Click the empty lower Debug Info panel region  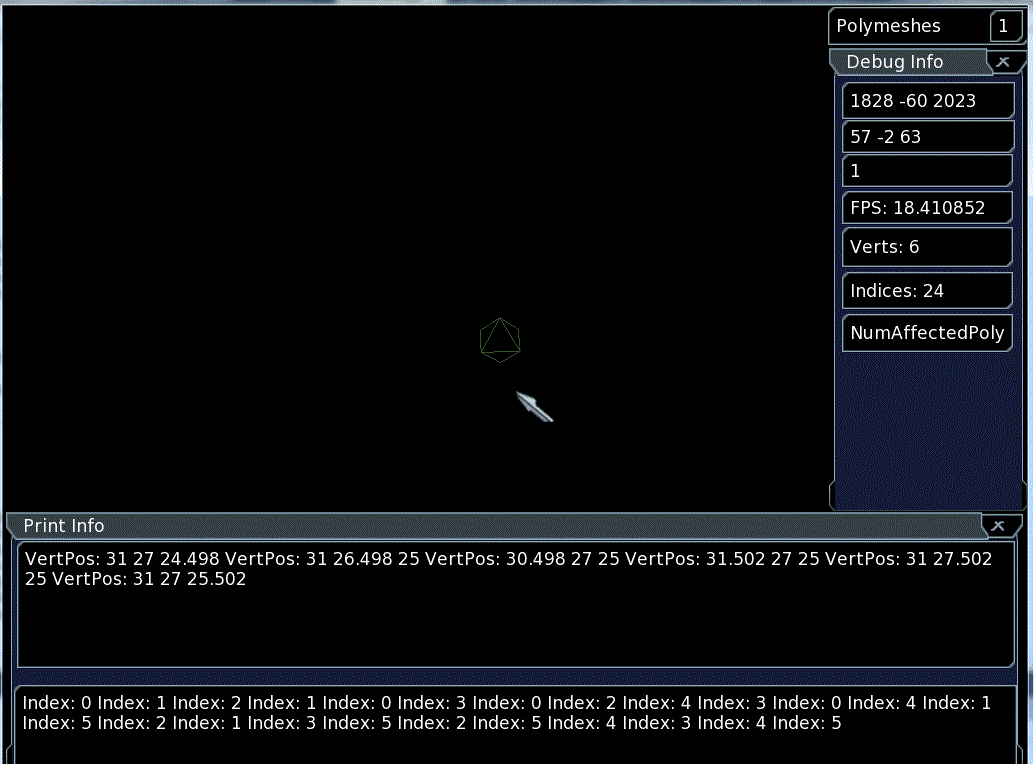tap(927, 430)
